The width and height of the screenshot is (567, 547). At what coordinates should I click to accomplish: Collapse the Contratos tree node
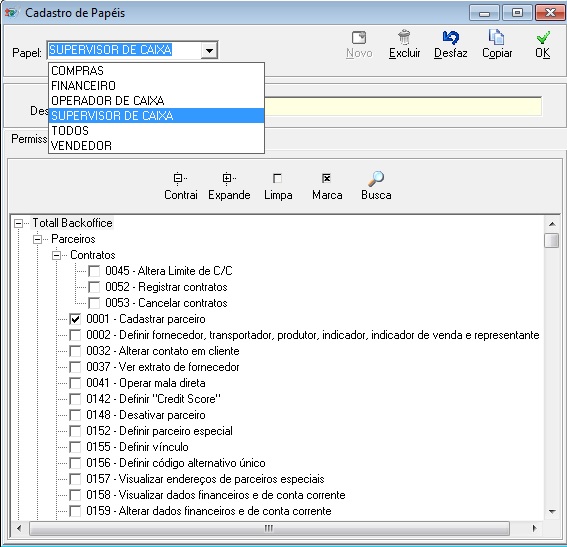pos(56,255)
